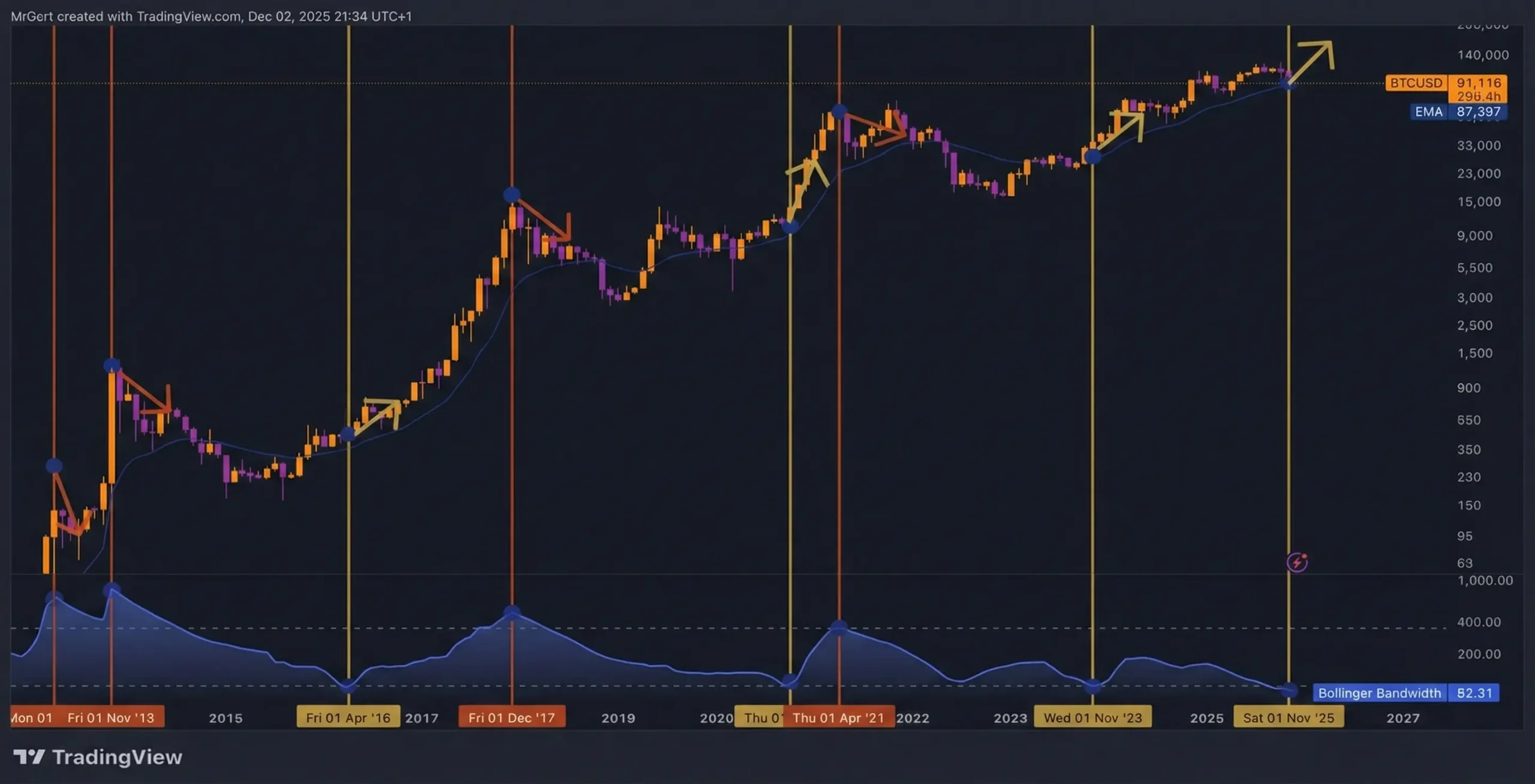Screen dimensions: 1535x784
Task: Click the 'Fri 01 Nov '13' date marker
Action: pyautogui.click(x=111, y=717)
